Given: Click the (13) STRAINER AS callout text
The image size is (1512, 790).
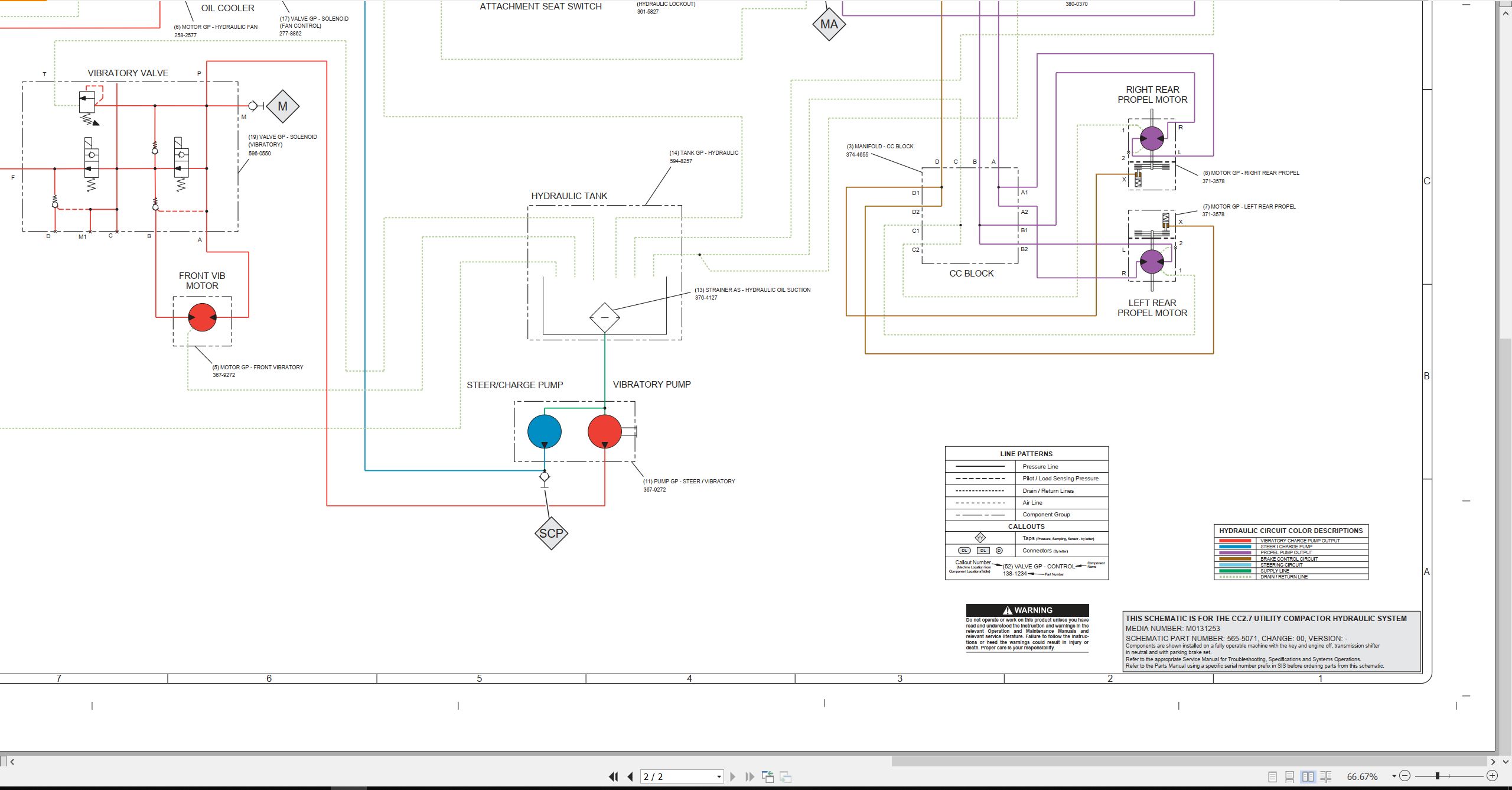Looking at the screenshot, I should 752,294.
